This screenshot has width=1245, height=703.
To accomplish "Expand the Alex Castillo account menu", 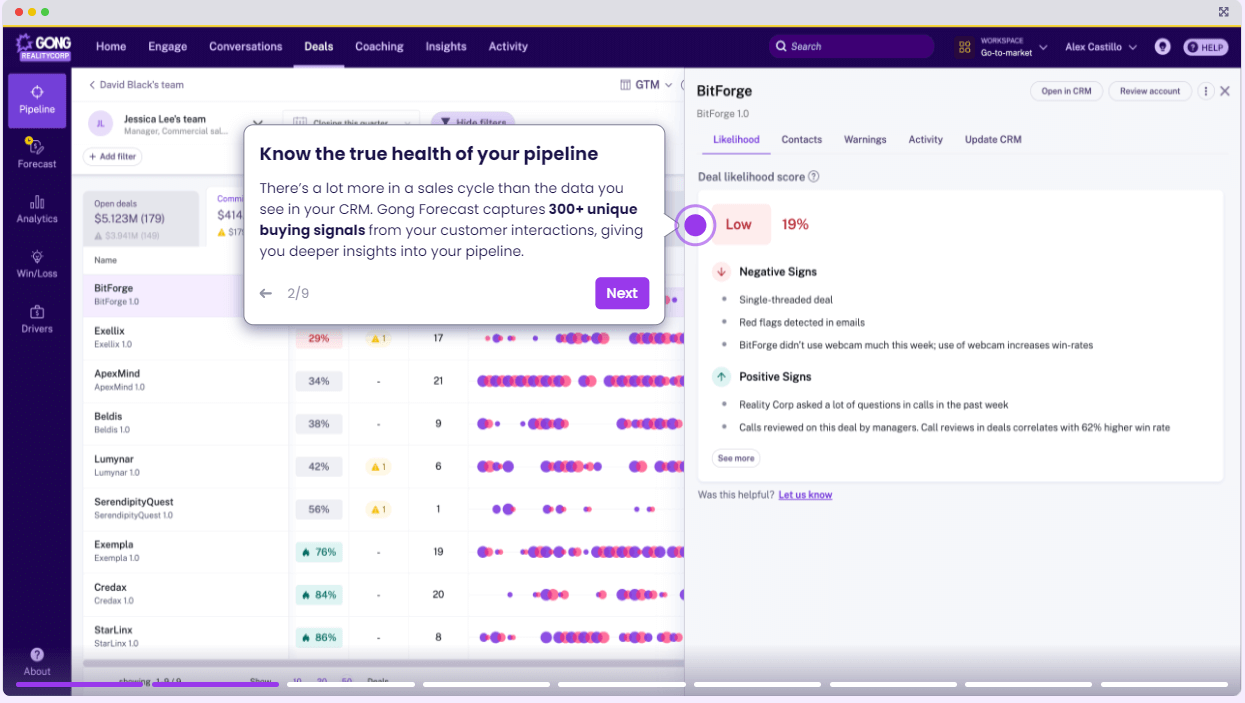I will (x=1100, y=46).
